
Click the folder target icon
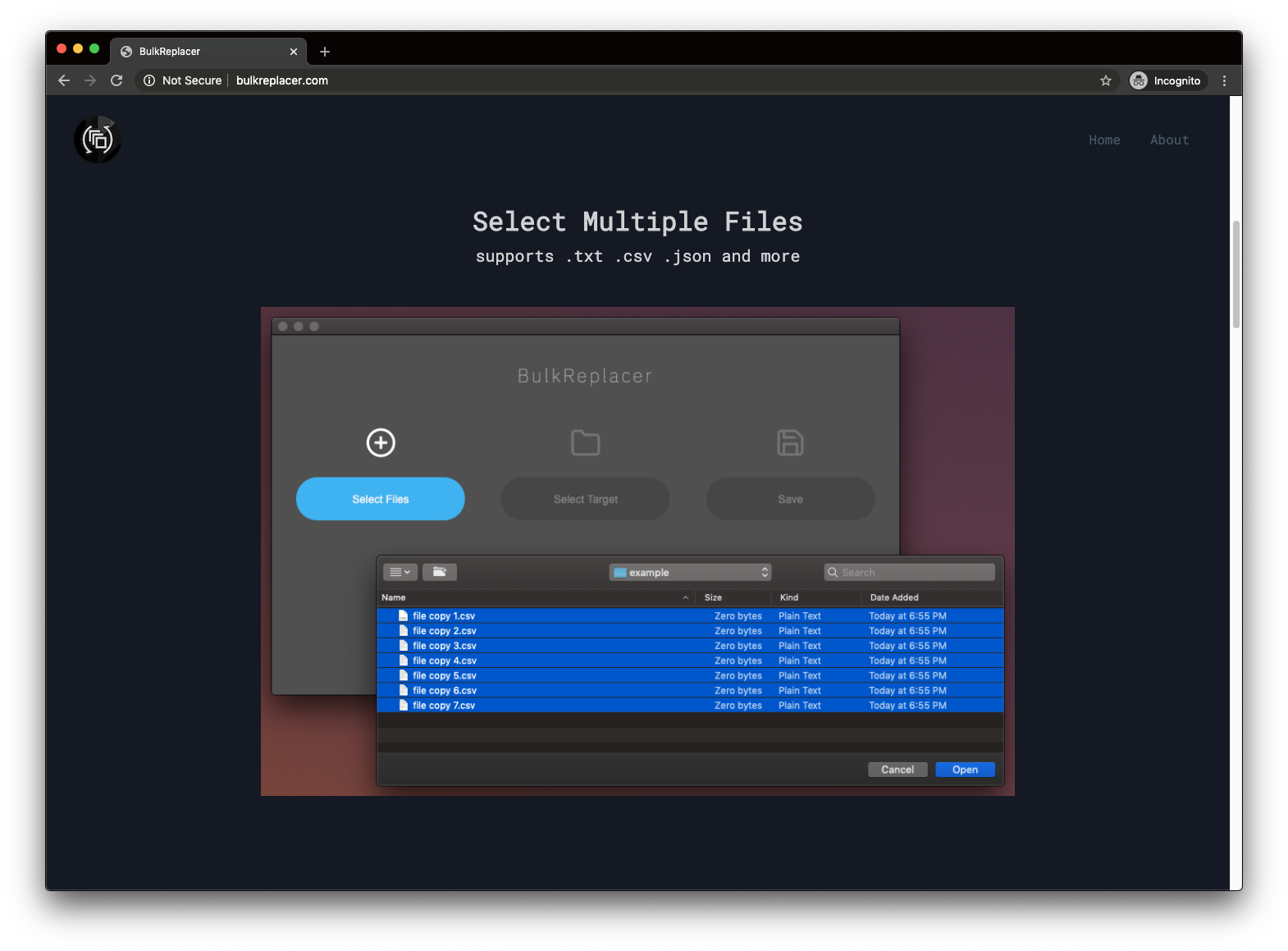(x=586, y=443)
